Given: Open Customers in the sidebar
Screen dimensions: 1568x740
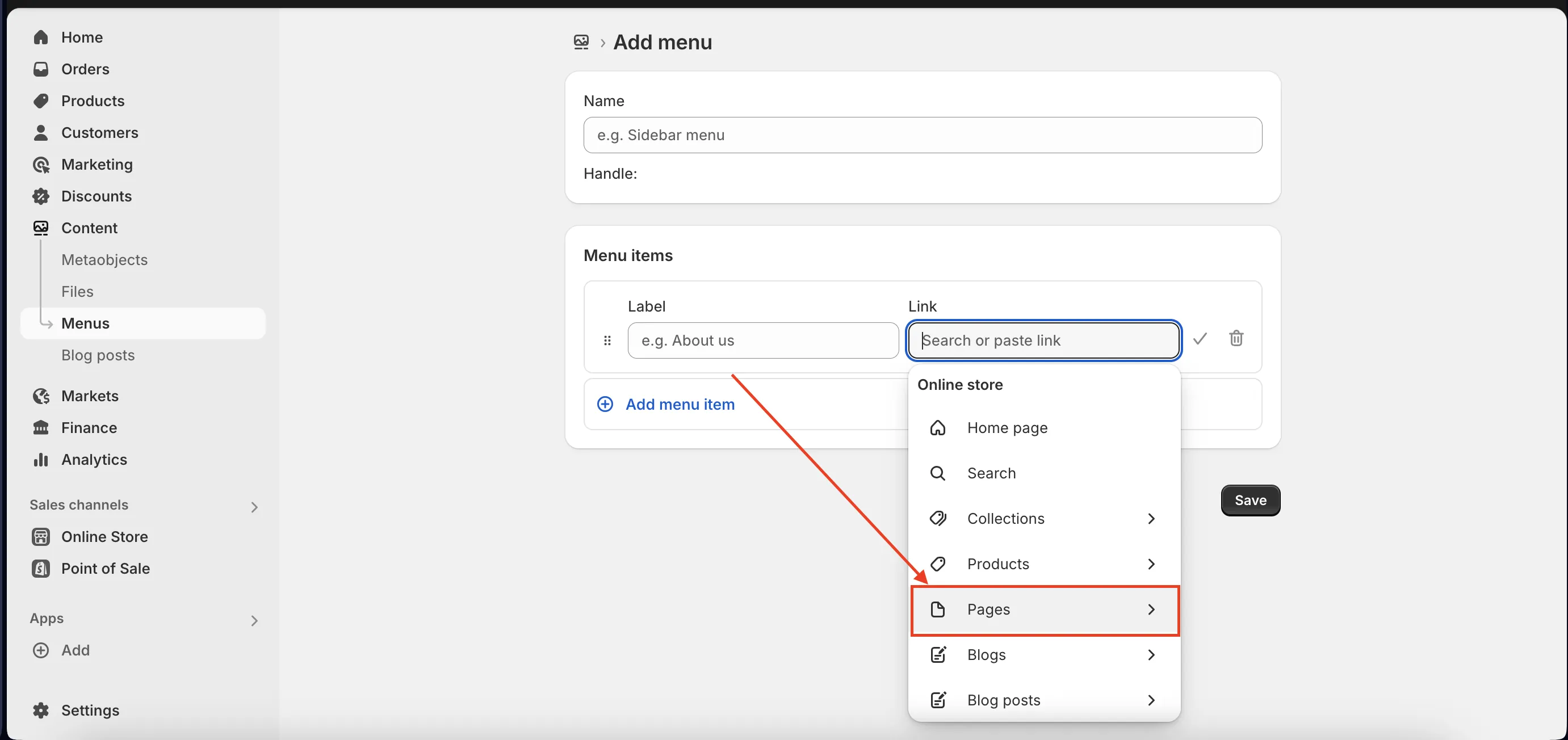Looking at the screenshot, I should (x=100, y=132).
